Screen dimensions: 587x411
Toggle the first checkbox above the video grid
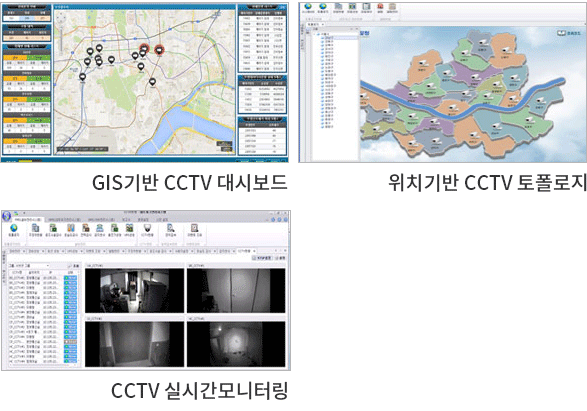click(254, 258)
